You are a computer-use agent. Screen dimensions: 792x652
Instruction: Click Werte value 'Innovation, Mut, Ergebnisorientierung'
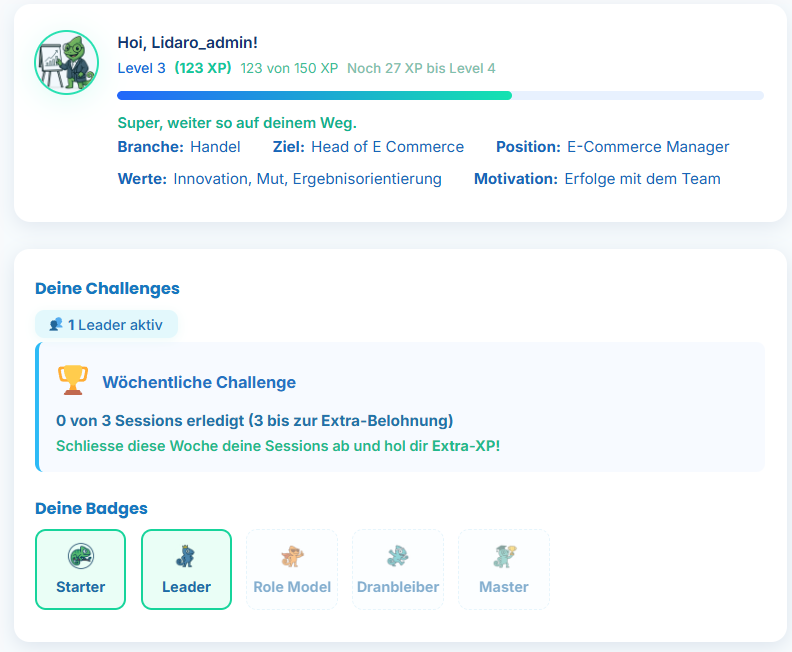(308, 179)
